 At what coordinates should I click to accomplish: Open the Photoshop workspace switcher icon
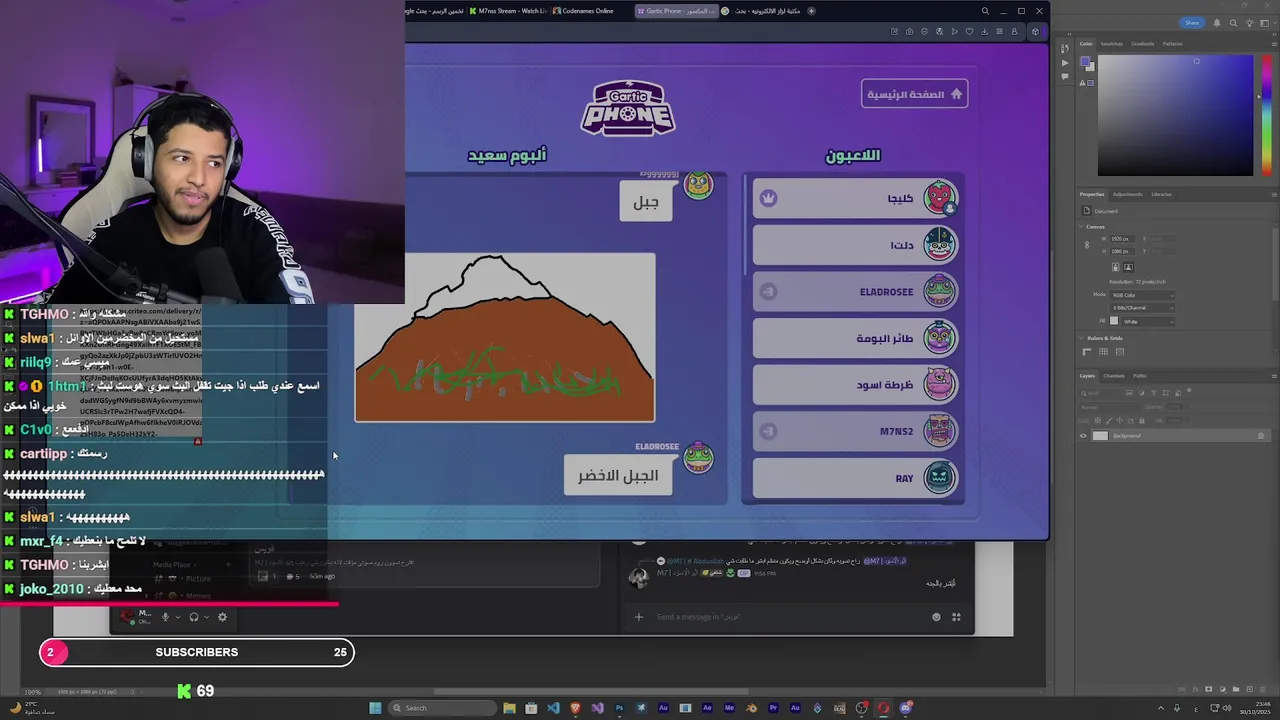1265,23
